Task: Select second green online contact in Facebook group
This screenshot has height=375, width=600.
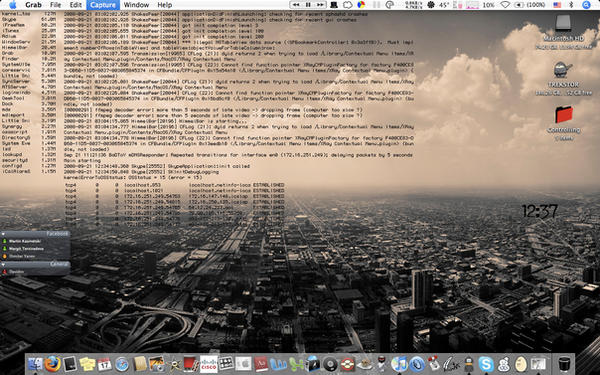Action: [36, 249]
